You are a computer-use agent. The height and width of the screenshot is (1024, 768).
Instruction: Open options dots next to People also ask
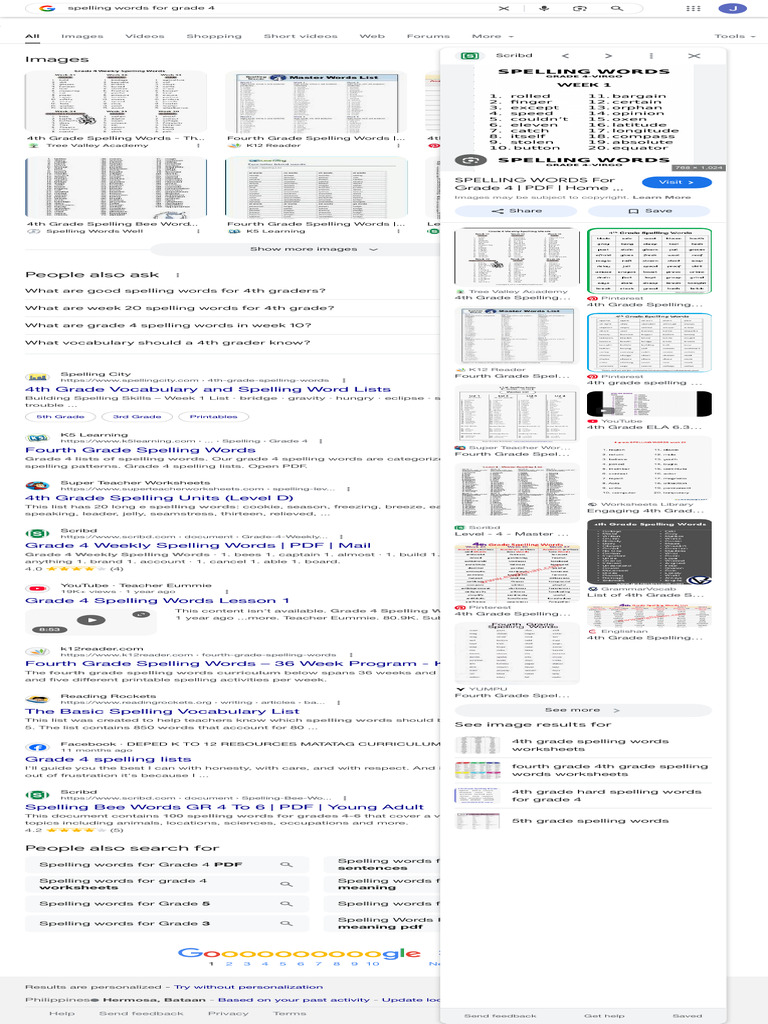pos(177,275)
